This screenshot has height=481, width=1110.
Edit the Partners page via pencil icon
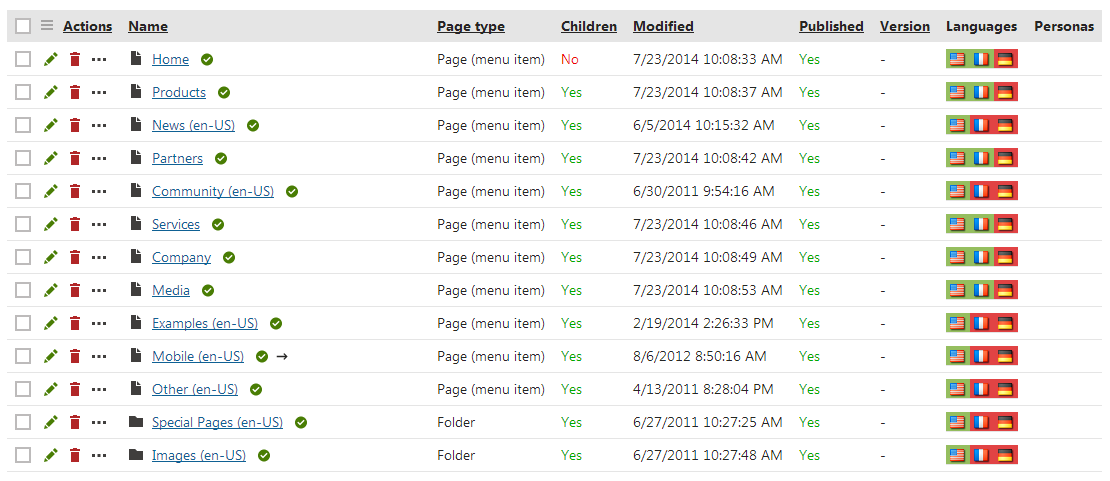coord(51,159)
